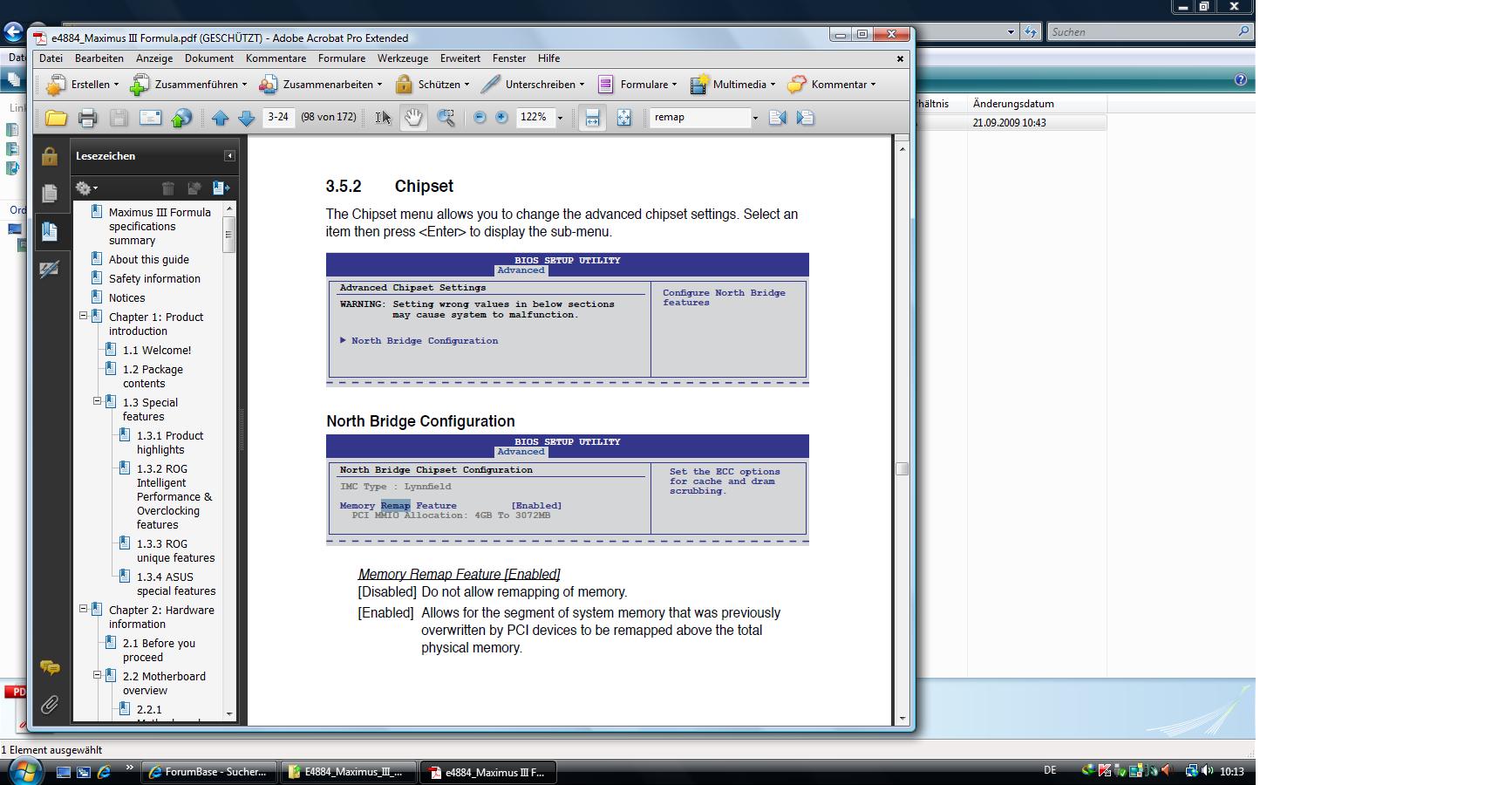Find previous search result for remap

[778, 117]
